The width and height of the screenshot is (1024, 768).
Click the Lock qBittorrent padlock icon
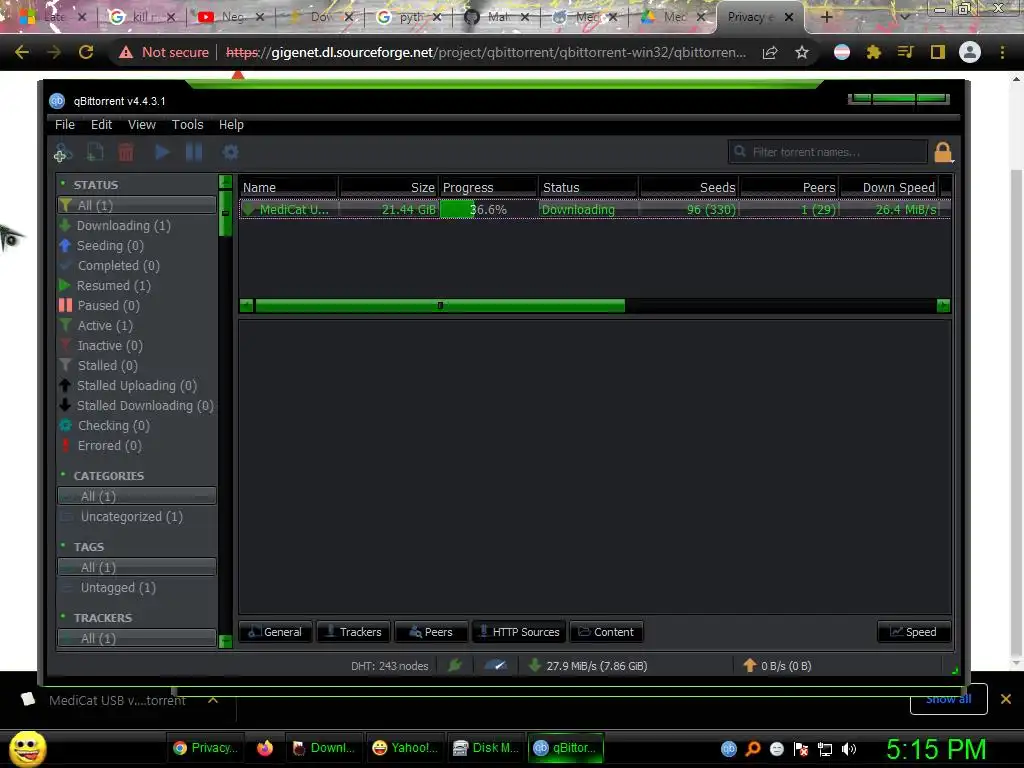tap(943, 152)
